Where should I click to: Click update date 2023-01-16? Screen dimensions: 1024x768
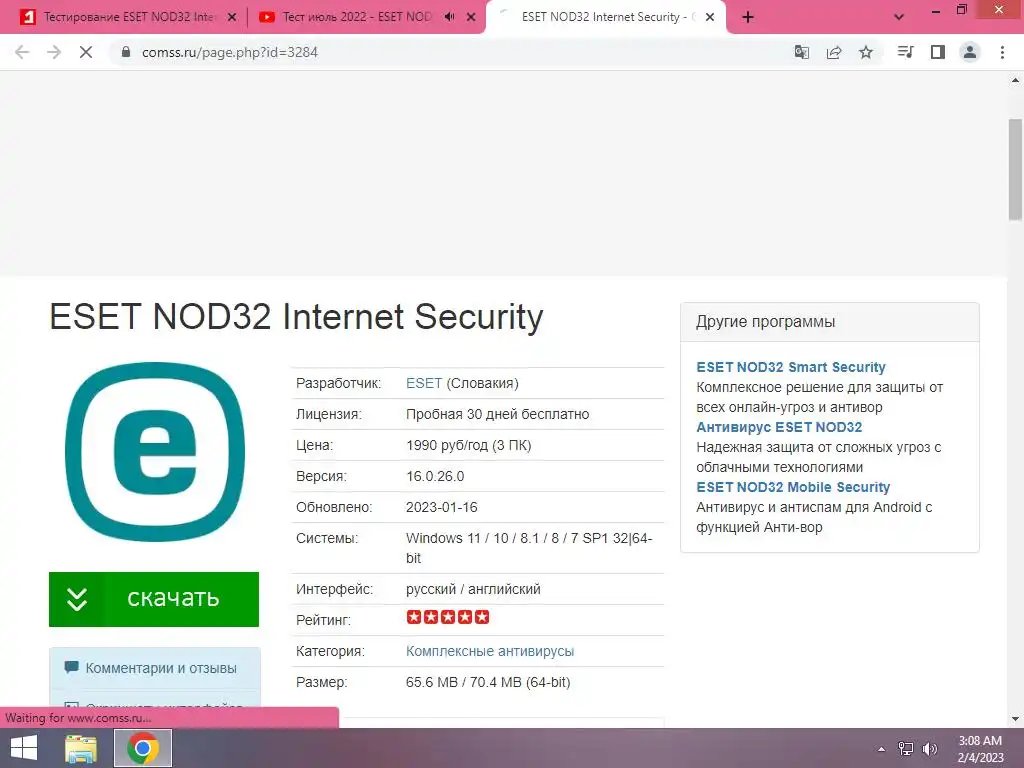(x=441, y=507)
